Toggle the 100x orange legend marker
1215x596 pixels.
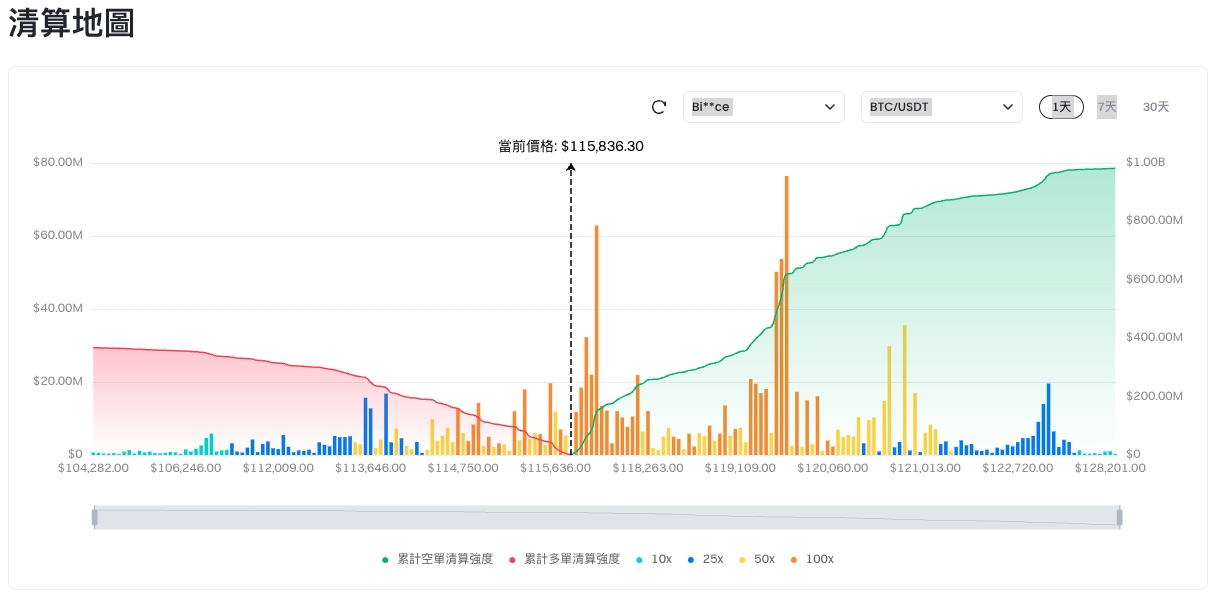click(812, 559)
